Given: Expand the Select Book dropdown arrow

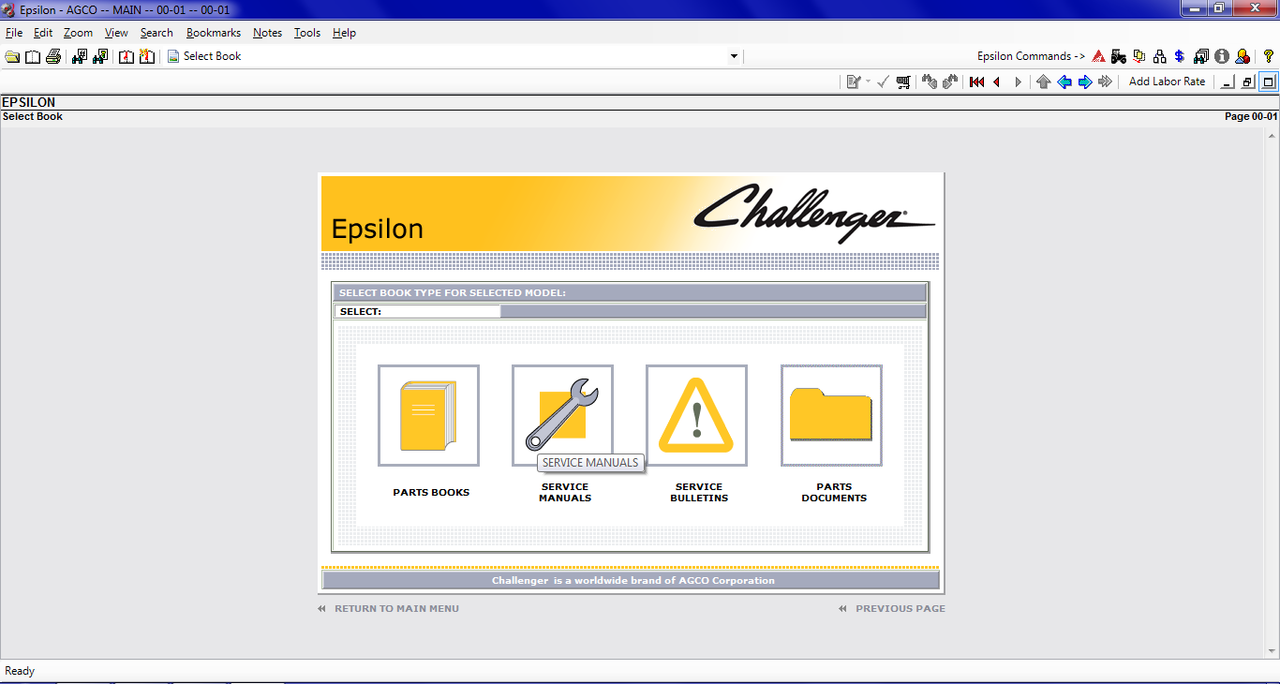Looking at the screenshot, I should tap(734, 57).
